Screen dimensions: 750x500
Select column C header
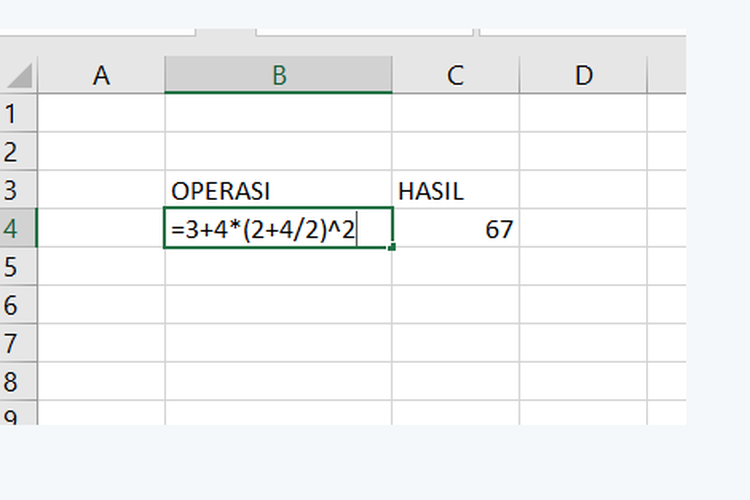[455, 75]
